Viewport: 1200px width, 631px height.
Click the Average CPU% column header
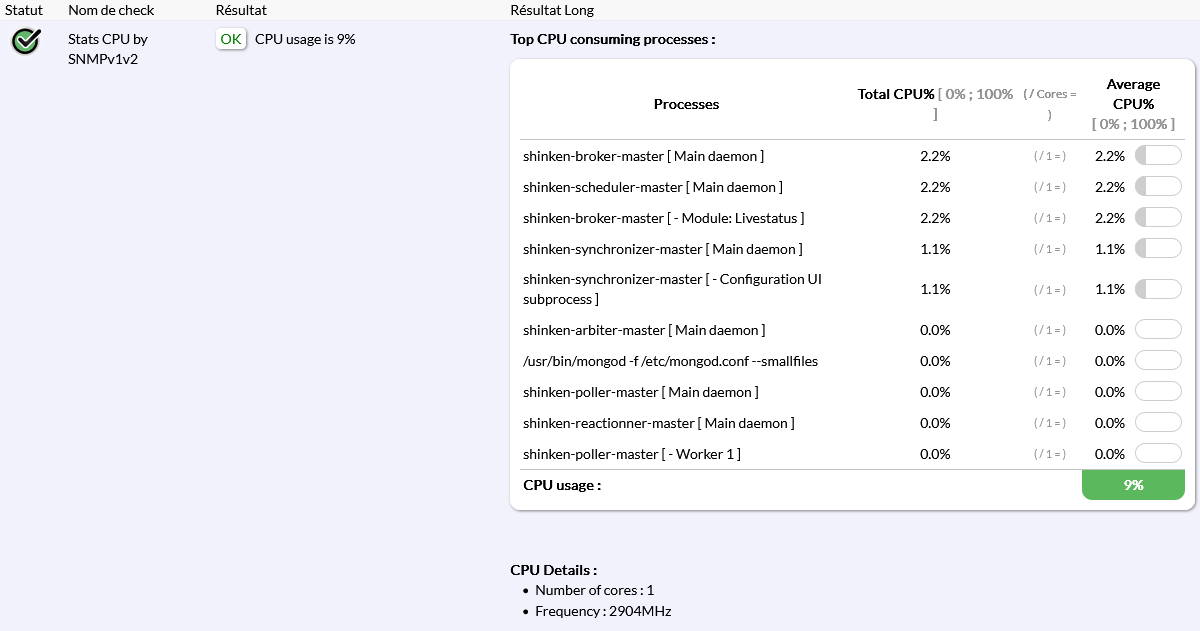pos(1133,94)
